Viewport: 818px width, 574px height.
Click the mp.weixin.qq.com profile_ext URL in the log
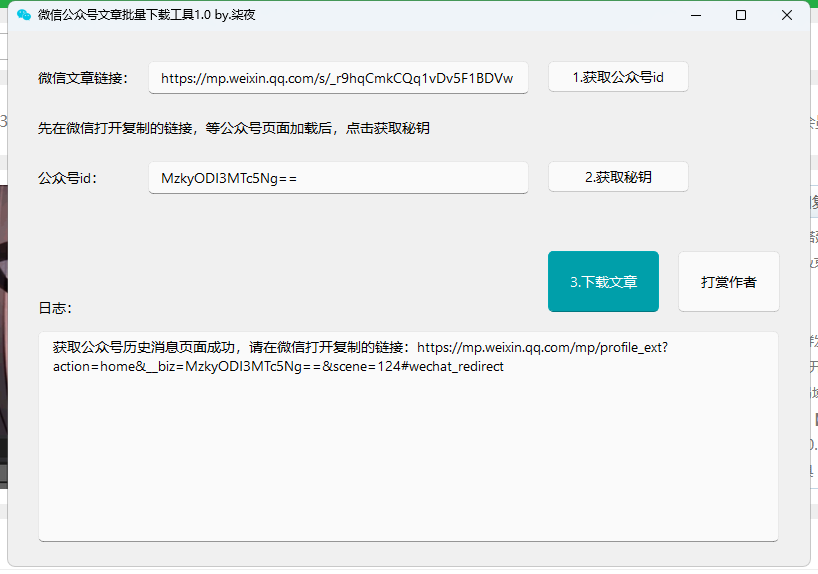[542, 348]
